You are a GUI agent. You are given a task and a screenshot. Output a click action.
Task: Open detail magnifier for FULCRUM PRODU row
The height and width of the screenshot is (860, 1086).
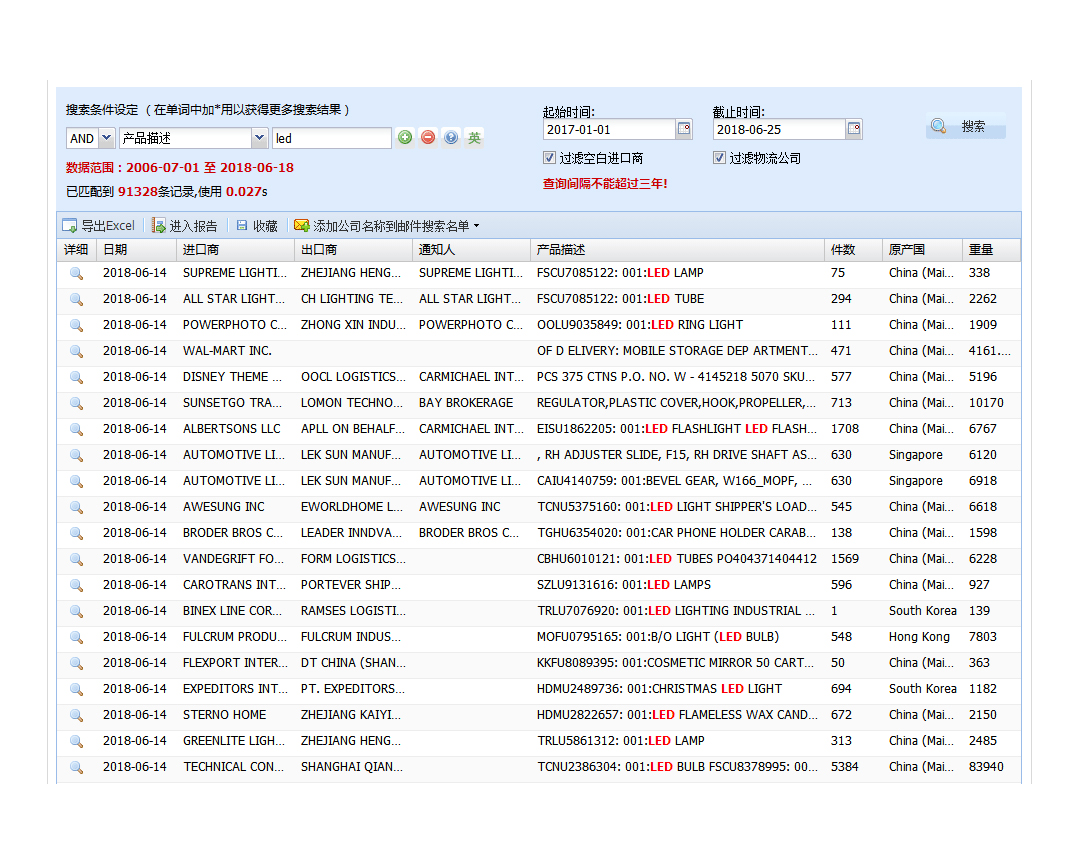tap(76, 637)
